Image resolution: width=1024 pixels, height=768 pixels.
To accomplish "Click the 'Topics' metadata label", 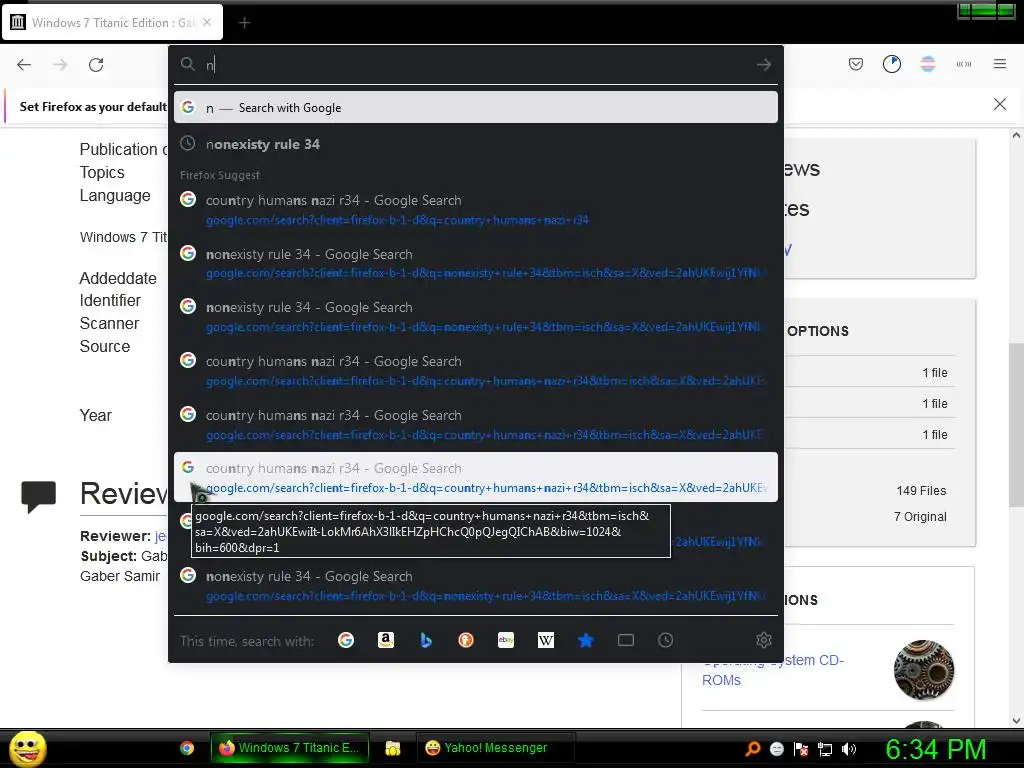I will click(102, 172).
